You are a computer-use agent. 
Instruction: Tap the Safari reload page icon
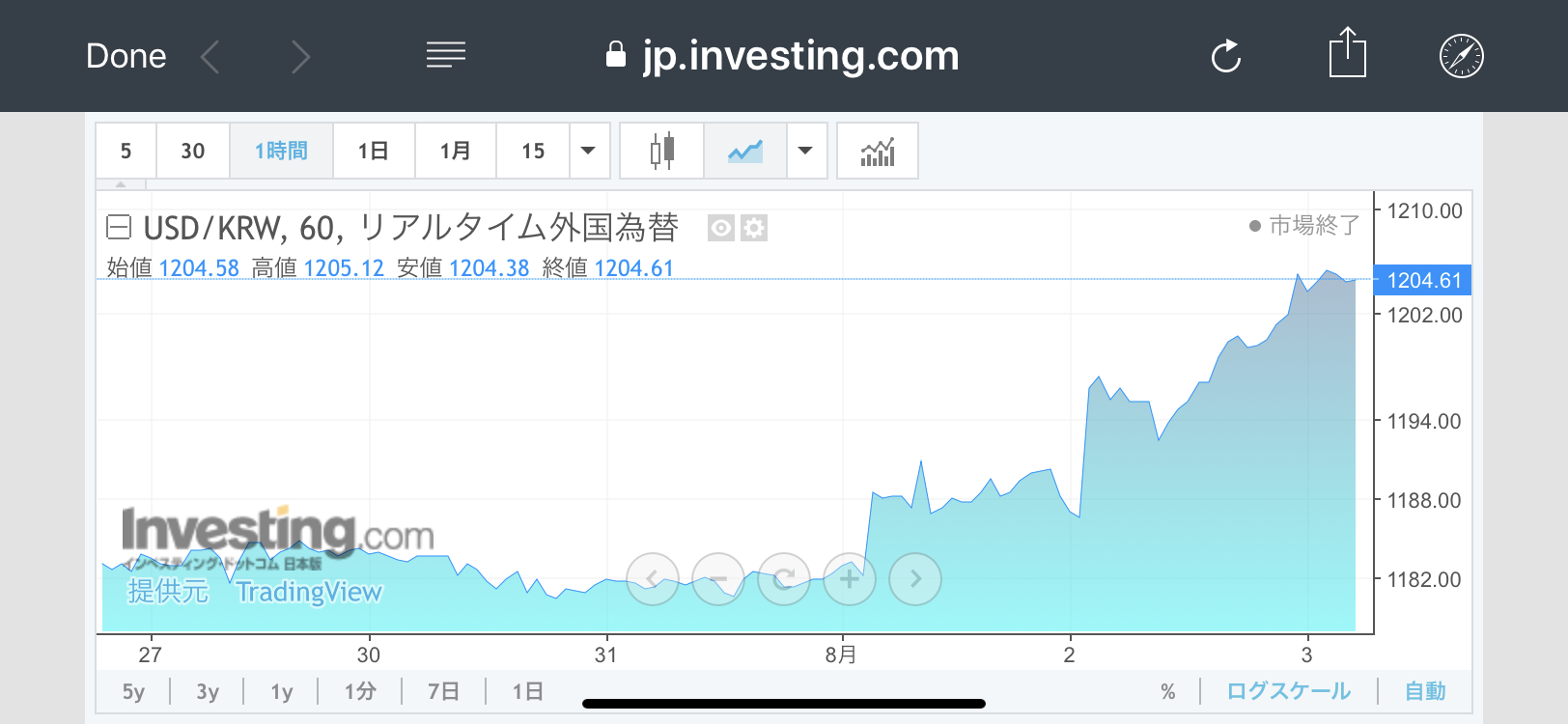1225,56
